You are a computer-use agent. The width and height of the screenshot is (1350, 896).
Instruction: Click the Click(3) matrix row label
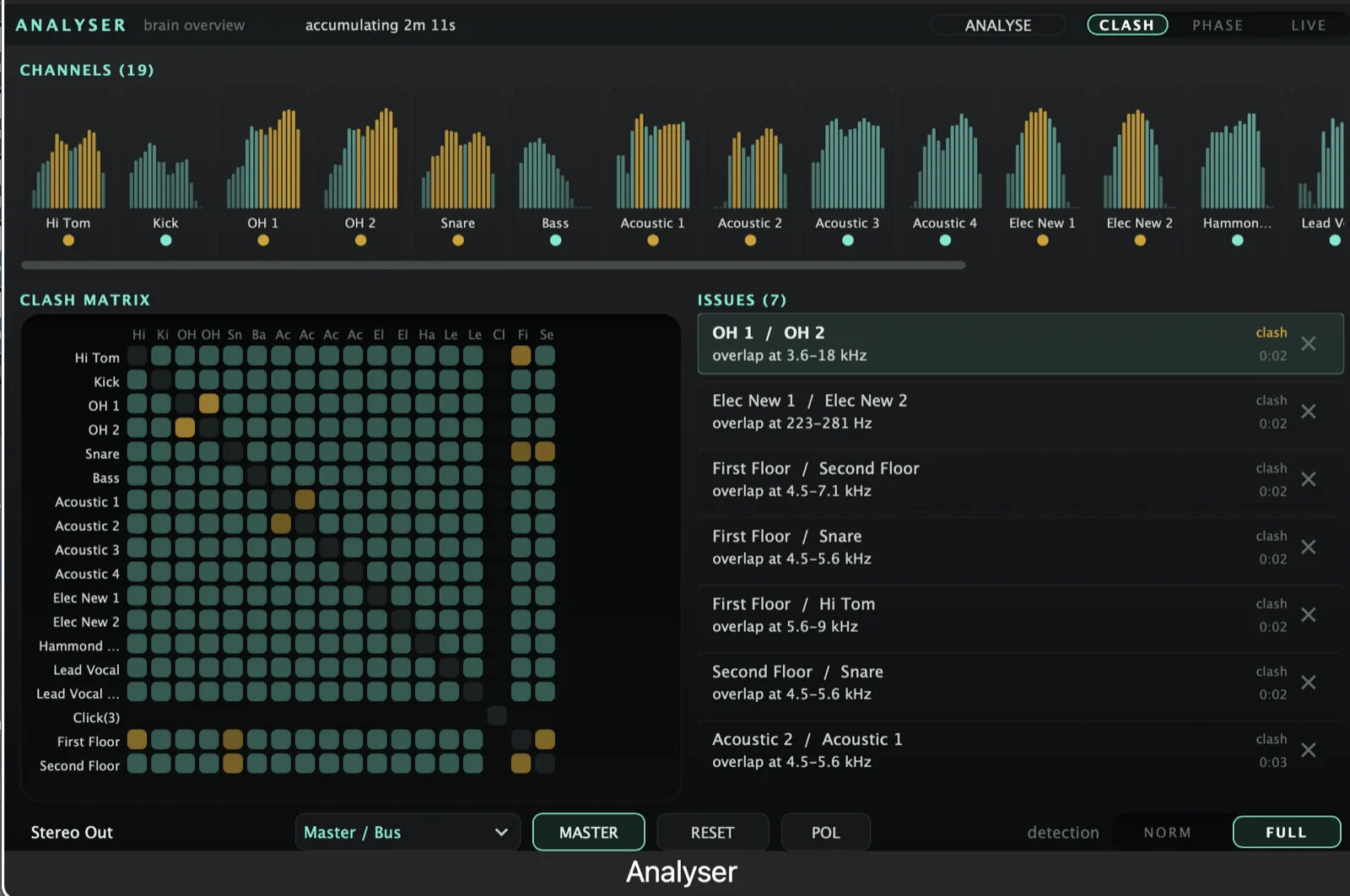pyautogui.click(x=96, y=717)
